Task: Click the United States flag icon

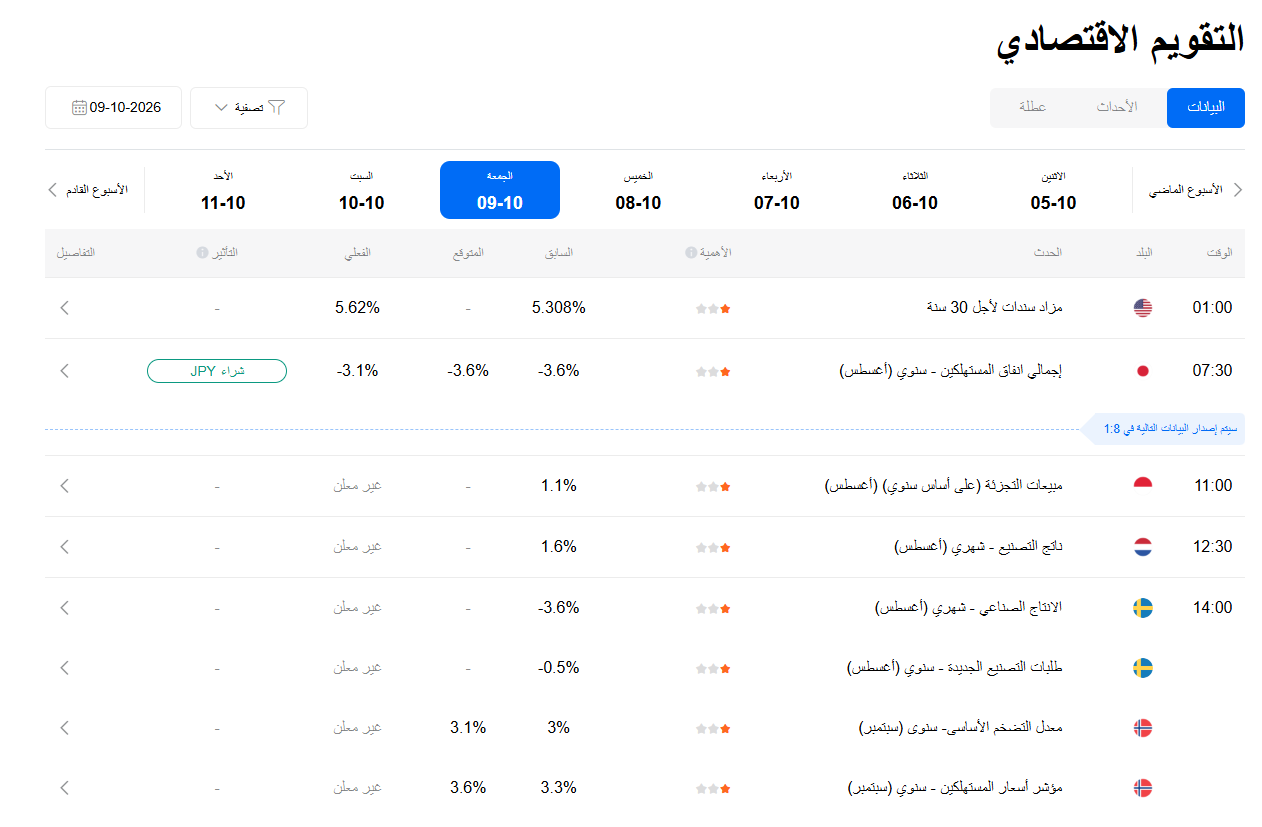Action: [1143, 308]
